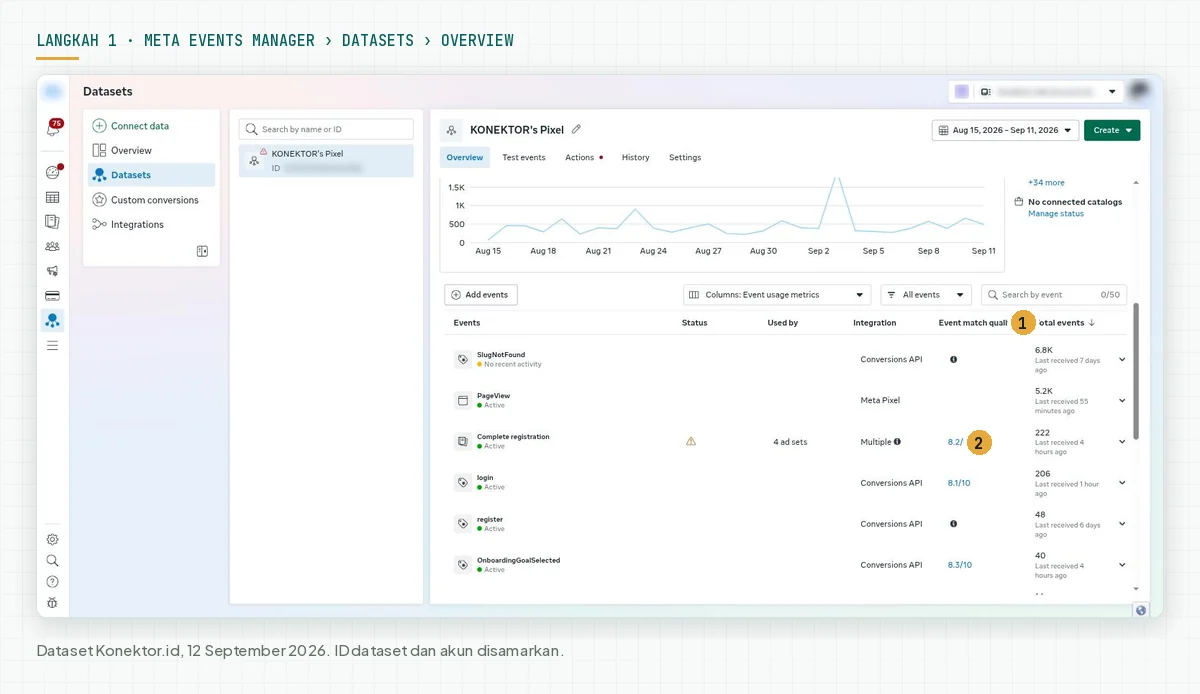Expand the PageView row chevron
This screenshot has width=1200, height=694.
(1122, 400)
